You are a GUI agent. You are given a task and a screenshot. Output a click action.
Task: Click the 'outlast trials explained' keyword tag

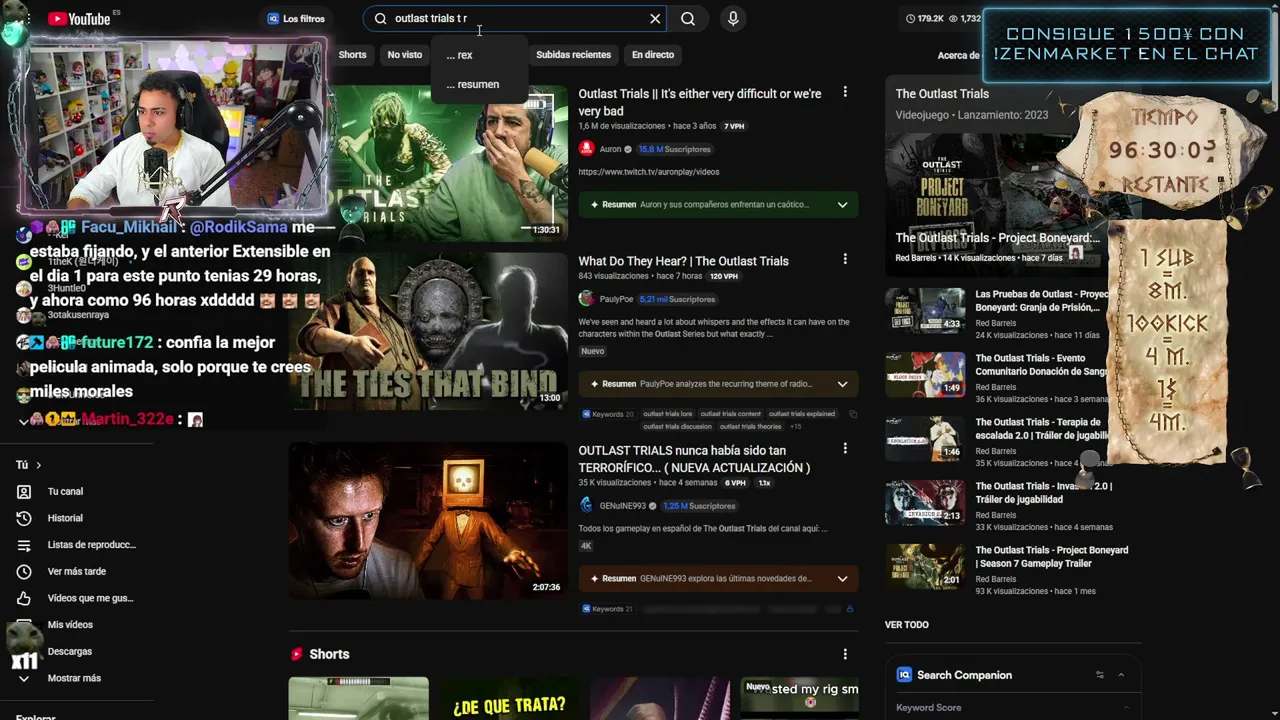click(x=802, y=414)
